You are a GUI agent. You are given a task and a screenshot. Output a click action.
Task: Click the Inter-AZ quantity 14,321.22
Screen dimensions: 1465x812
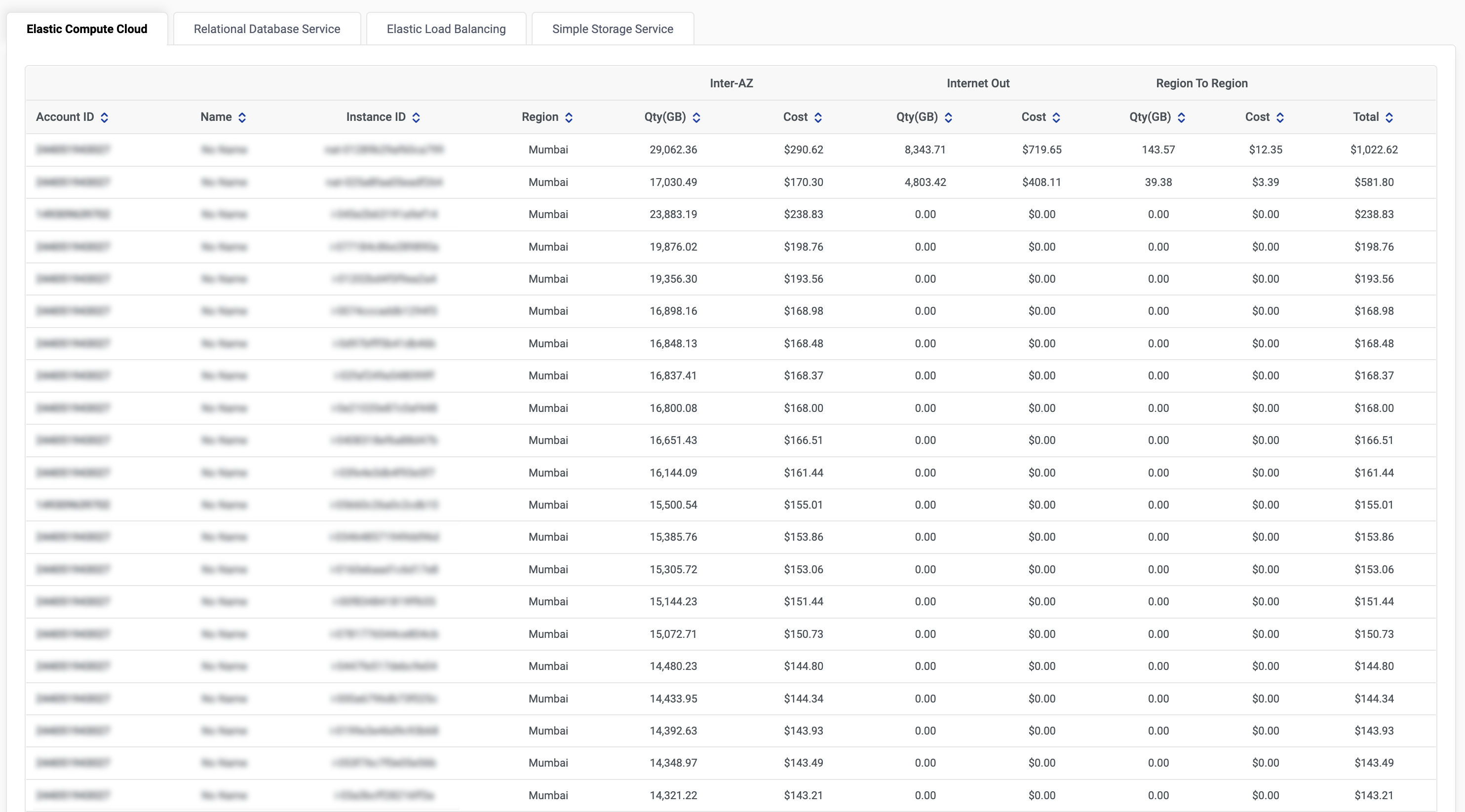pyautogui.click(x=673, y=796)
